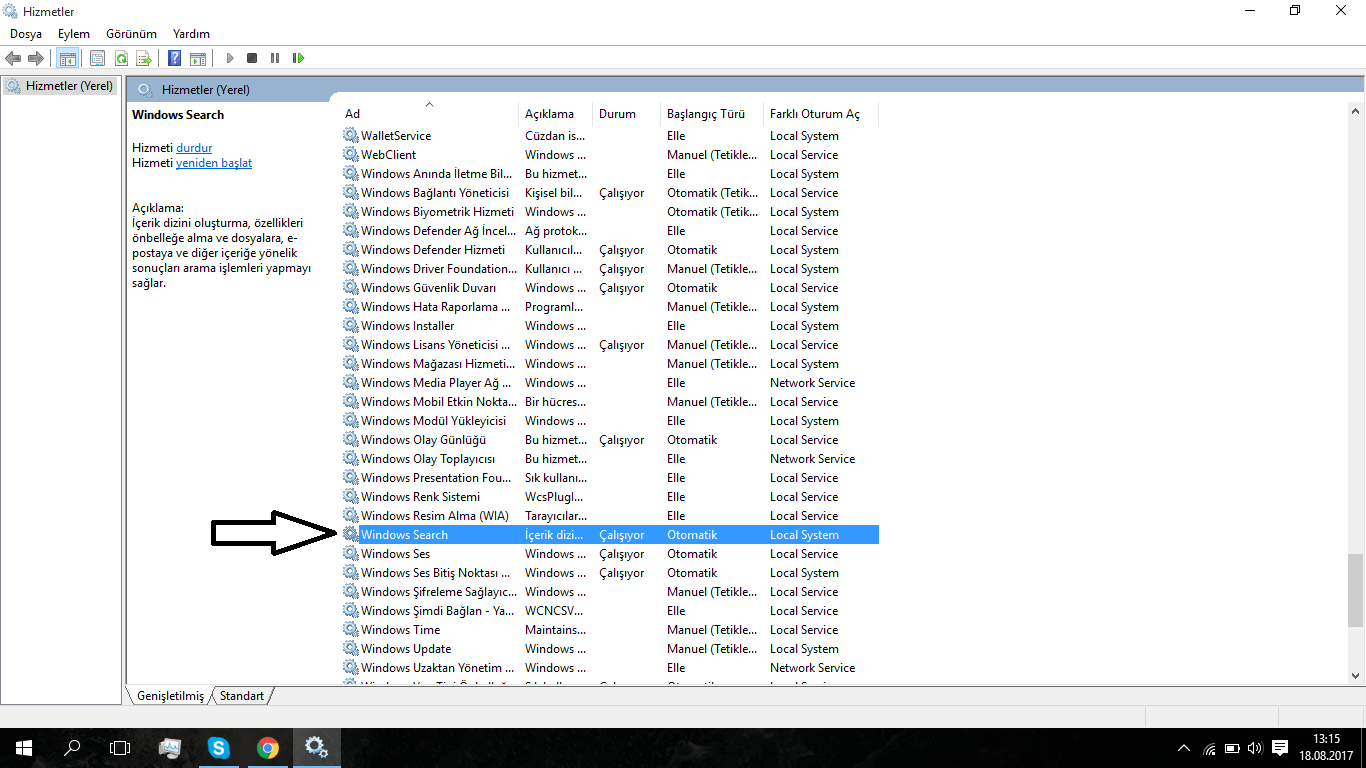This screenshot has width=1366, height=768.
Task: Sort by the Başlangıç Türü column header
Action: (x=712, y=114)
